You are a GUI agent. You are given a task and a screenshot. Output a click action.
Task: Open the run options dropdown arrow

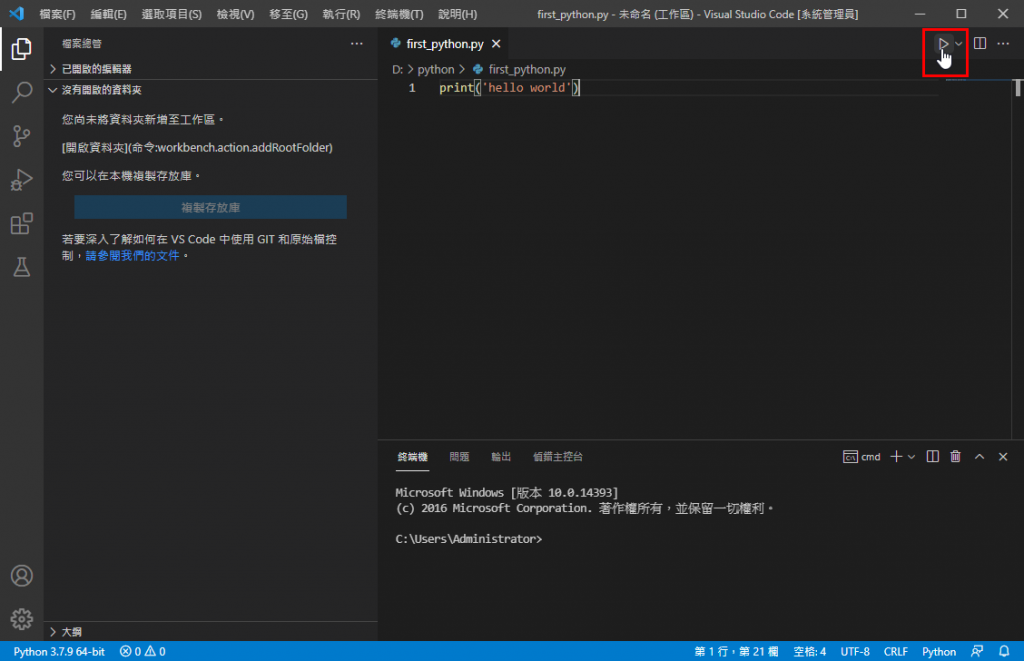coord(958,44)
